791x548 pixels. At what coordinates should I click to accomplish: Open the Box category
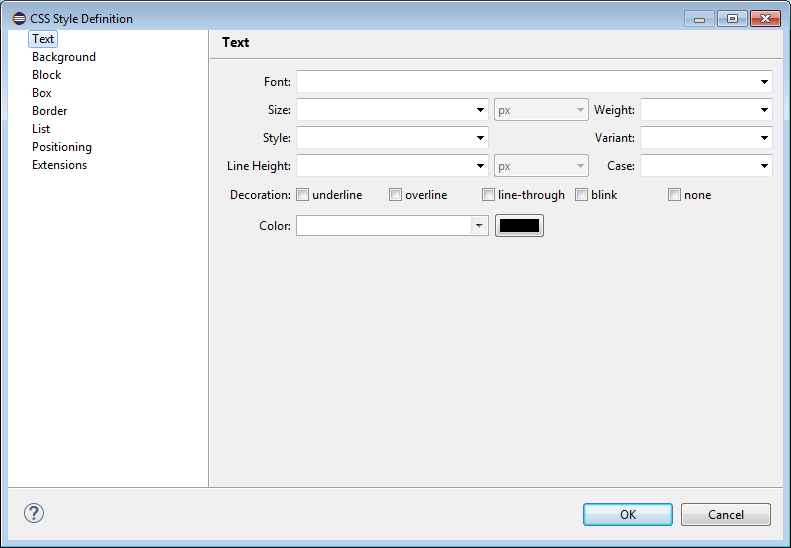[42, 93]
